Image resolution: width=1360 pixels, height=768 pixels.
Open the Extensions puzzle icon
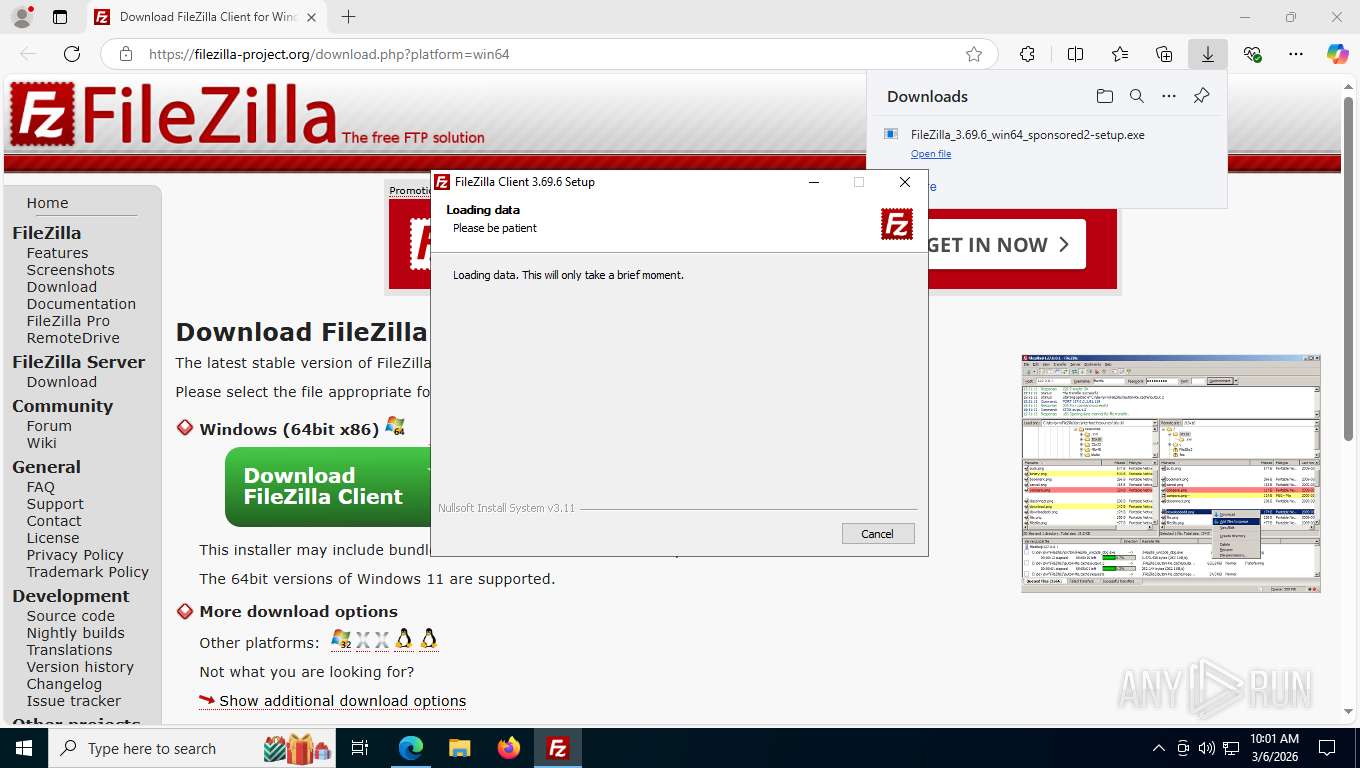(1027, 54)
